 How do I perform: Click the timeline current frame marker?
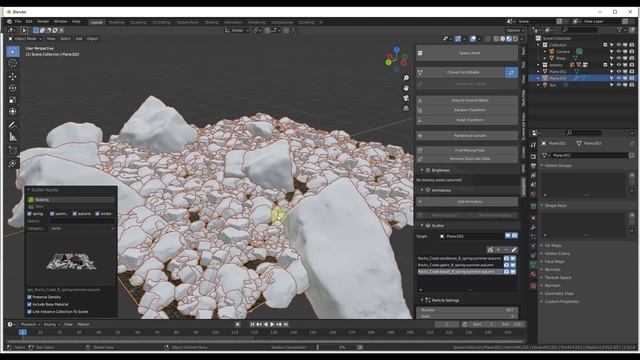coord(23,332)
